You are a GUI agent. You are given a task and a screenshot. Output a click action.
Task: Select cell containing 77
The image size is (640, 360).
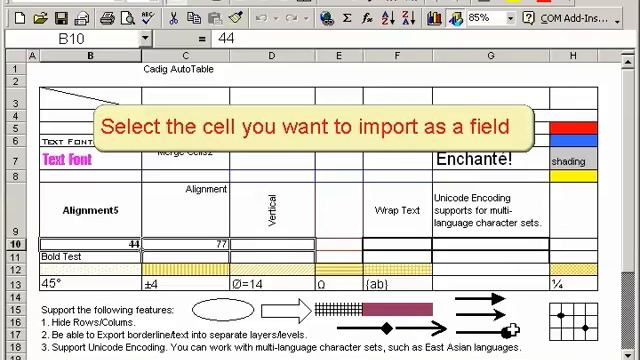click(185, 244)
